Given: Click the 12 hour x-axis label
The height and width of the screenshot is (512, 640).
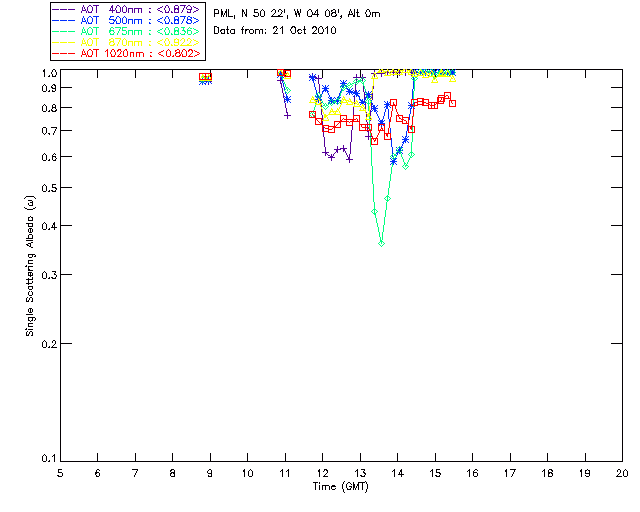Looking at the screenshot, I should pos(322,473).
